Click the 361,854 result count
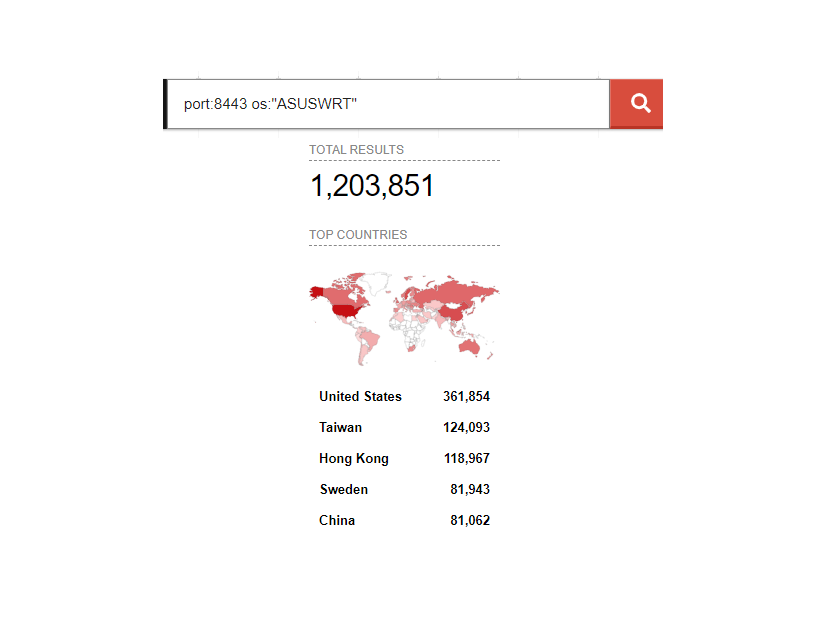The image size is (826, 620). coord(466,397)
